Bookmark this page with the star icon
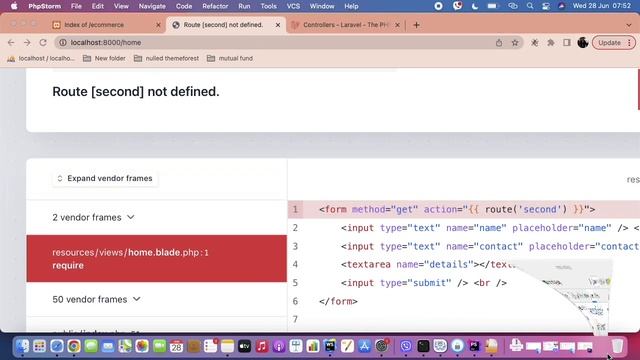Image resolution: width=640 pixels, height=360 pixels. coord(515,42)
